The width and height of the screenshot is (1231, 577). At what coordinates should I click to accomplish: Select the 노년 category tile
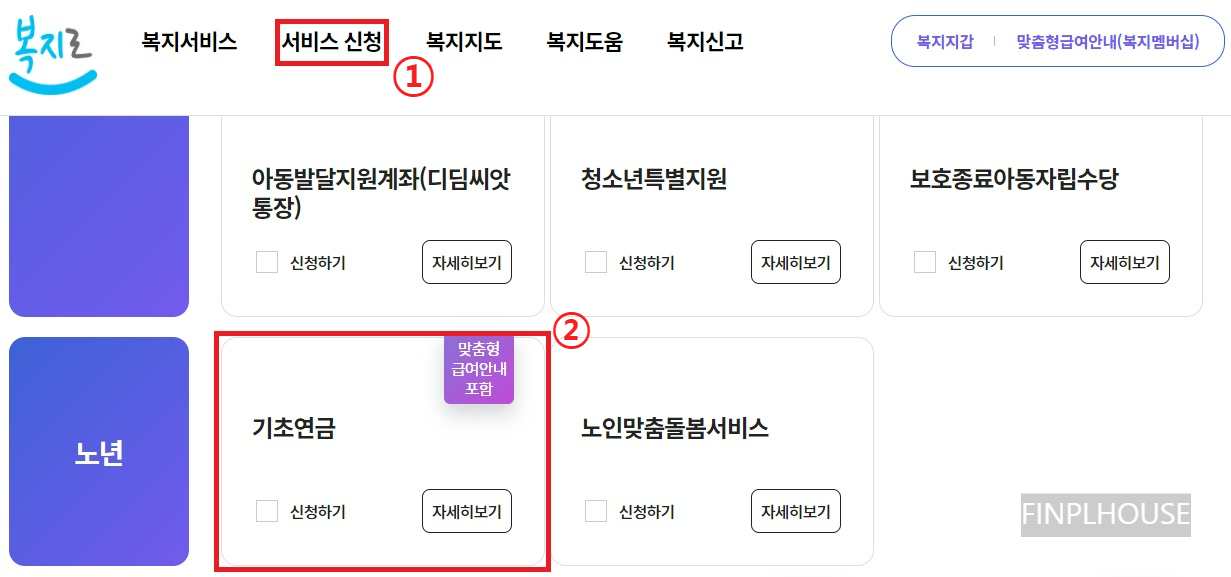(x=98, y=451)
